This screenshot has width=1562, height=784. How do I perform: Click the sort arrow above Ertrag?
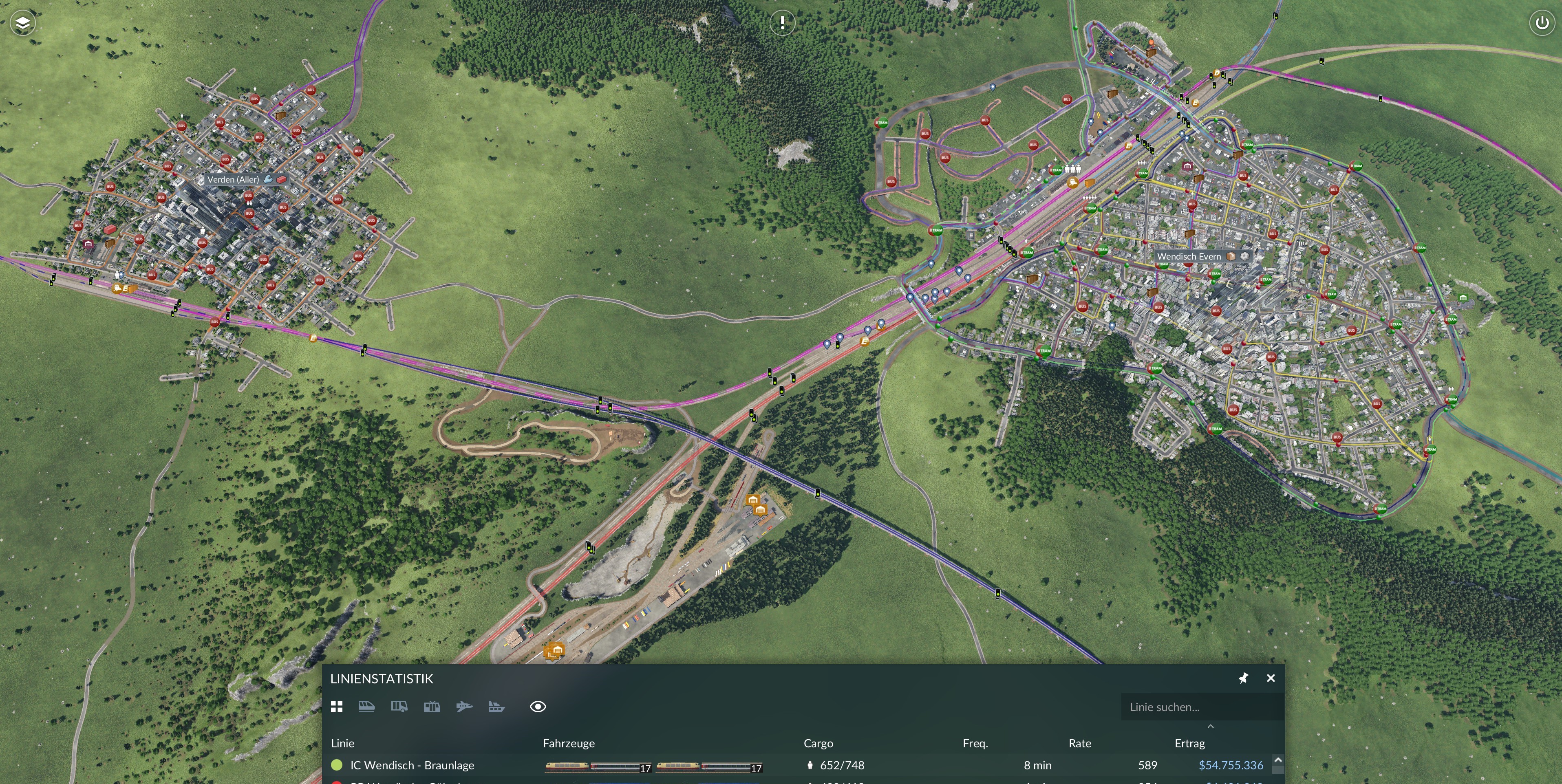pos(1210,726)
